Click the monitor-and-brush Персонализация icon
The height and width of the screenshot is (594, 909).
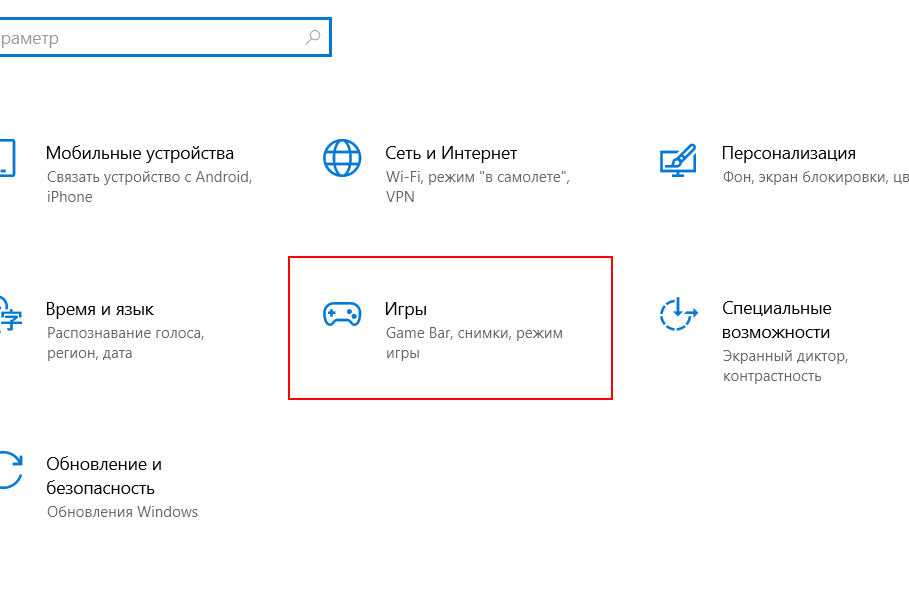(x=677, y=158)
